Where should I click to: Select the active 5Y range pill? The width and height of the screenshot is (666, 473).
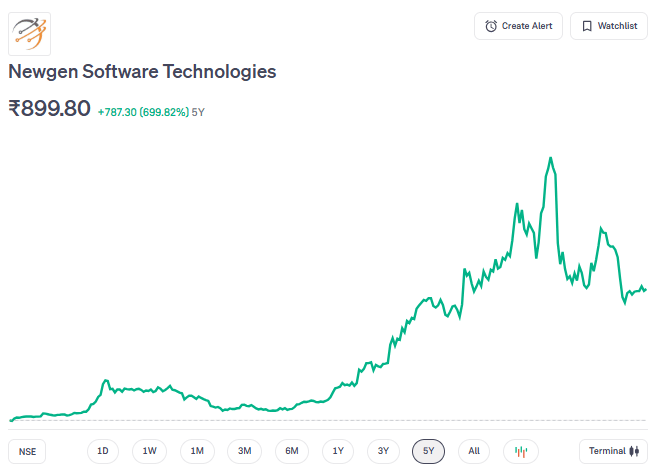428,451
